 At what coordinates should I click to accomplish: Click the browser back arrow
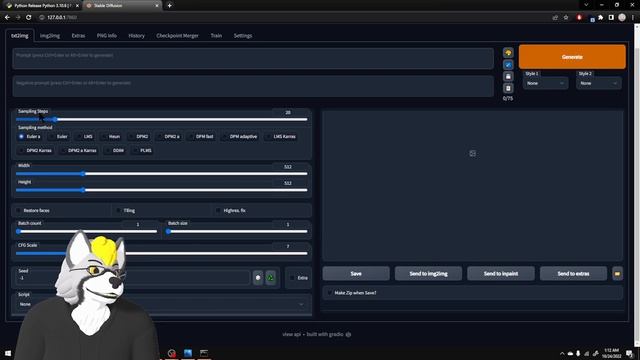(x=7, y=18)
